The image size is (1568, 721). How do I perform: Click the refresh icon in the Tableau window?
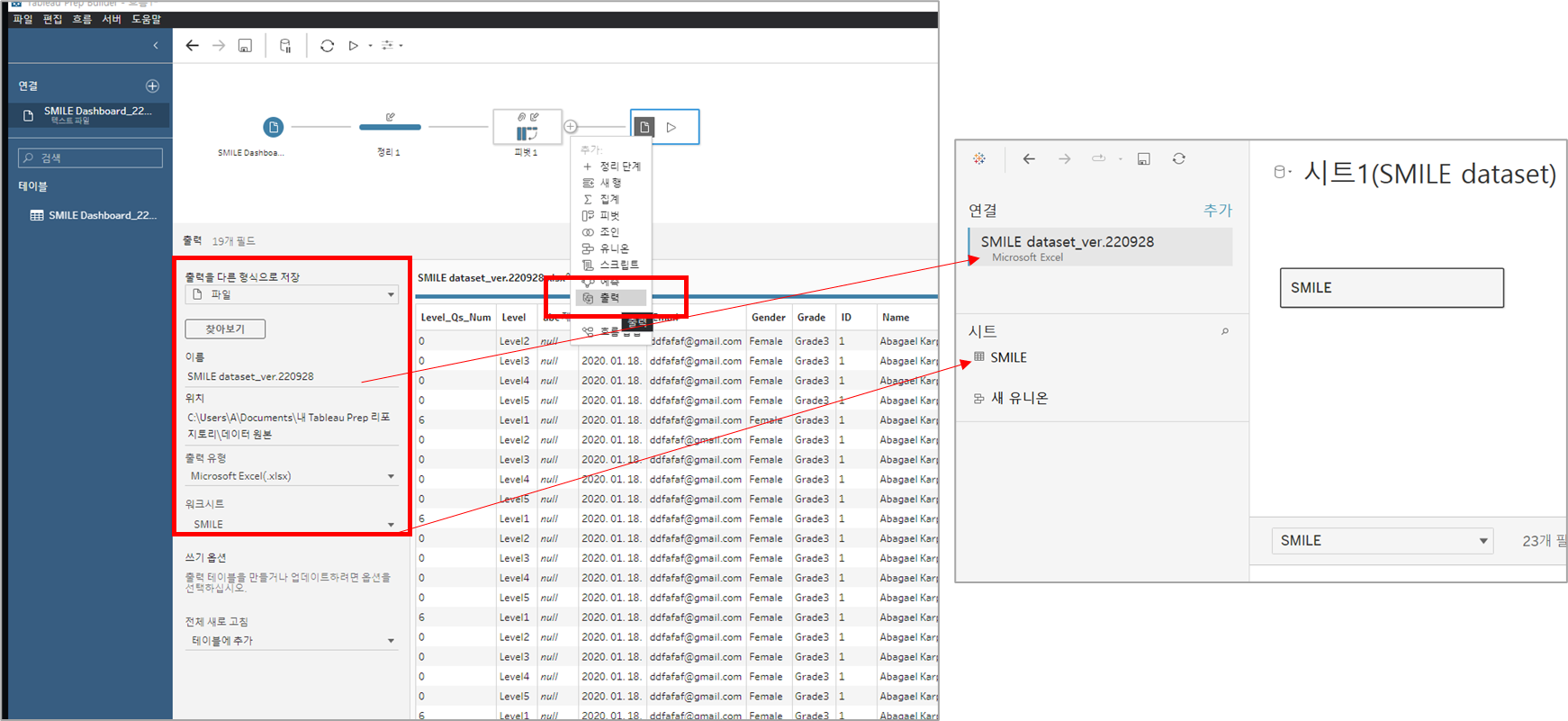1178,159
